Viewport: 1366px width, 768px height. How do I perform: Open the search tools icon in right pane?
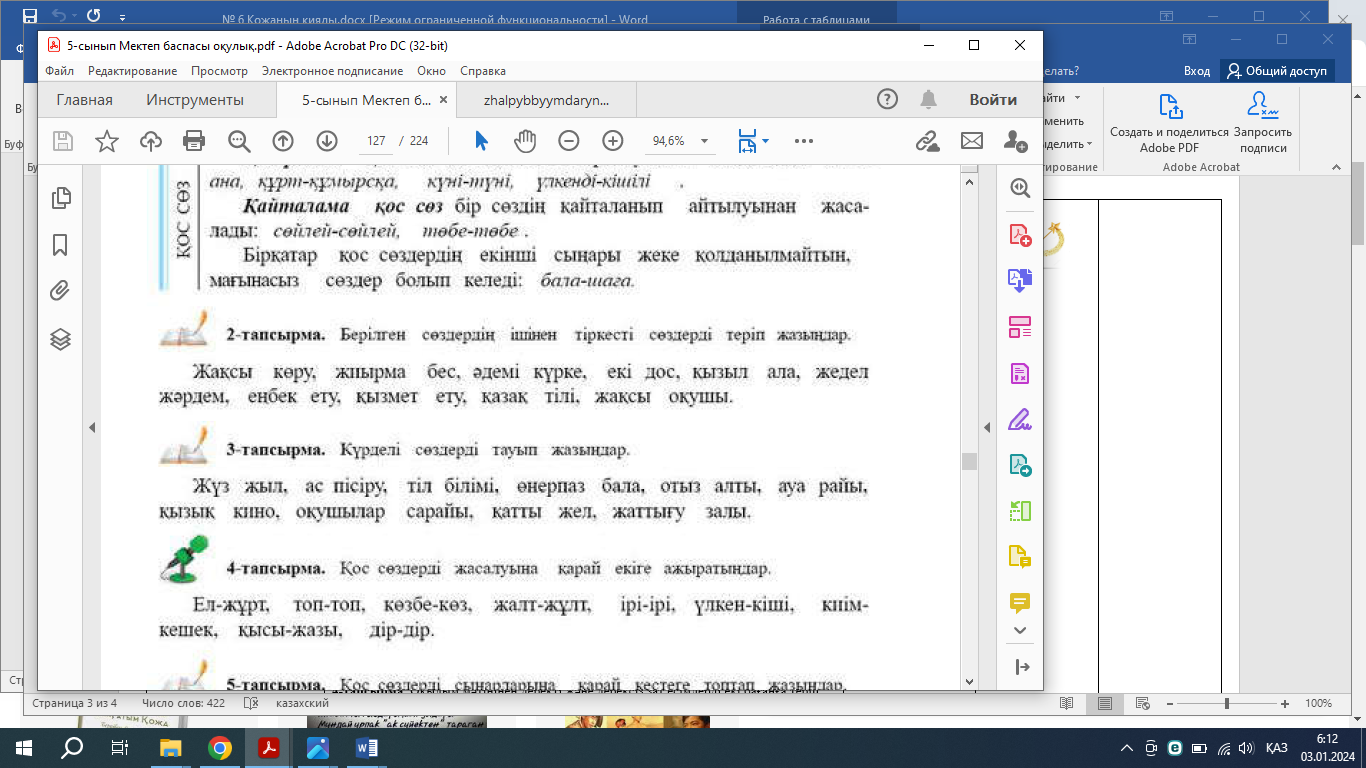tap(1020, 188)
